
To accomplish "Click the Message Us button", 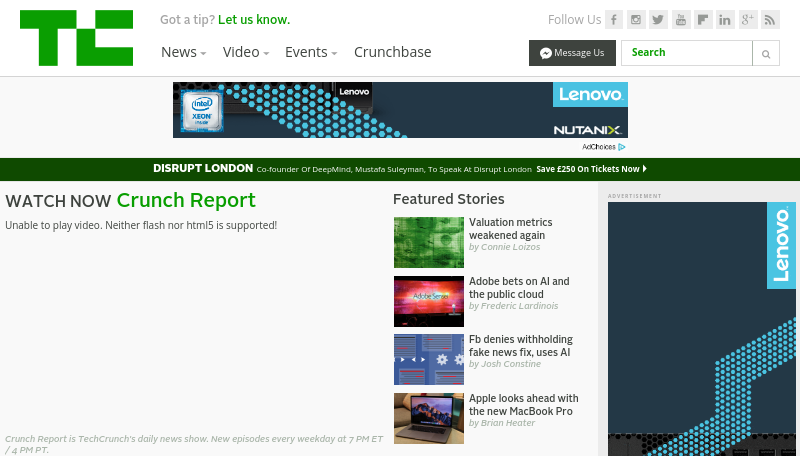I will (x=572, y=53).
